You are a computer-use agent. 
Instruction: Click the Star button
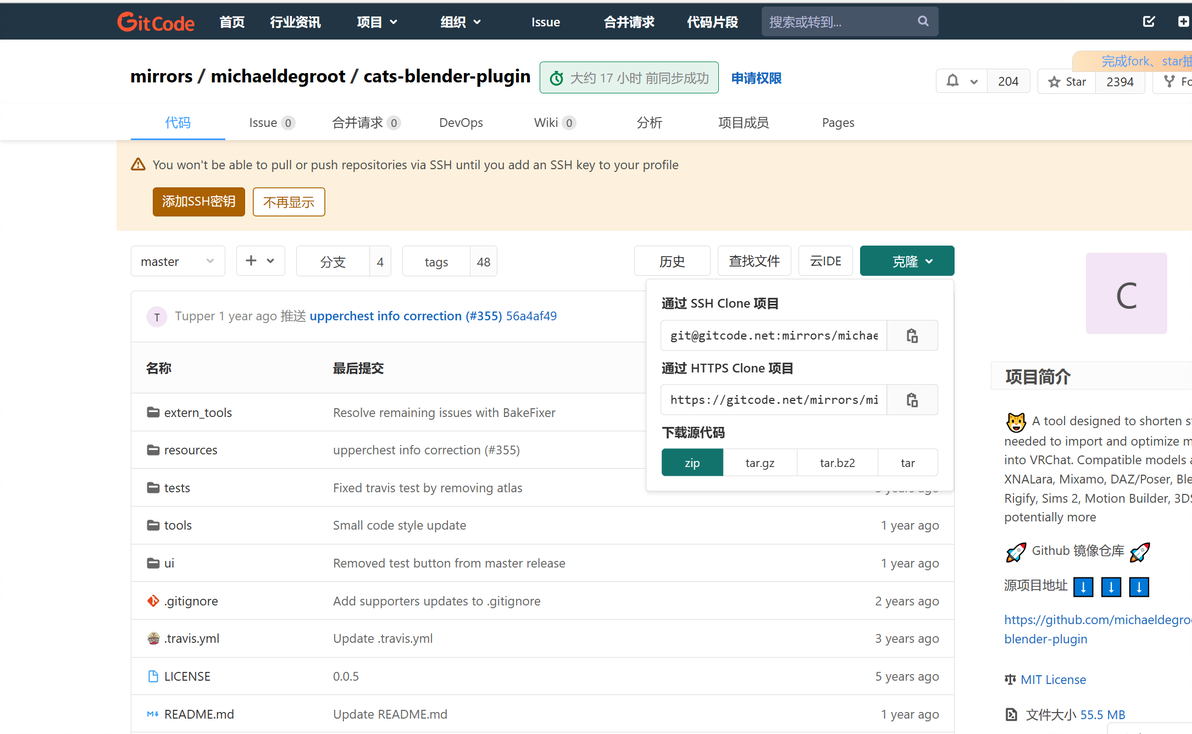point(1067,81)
